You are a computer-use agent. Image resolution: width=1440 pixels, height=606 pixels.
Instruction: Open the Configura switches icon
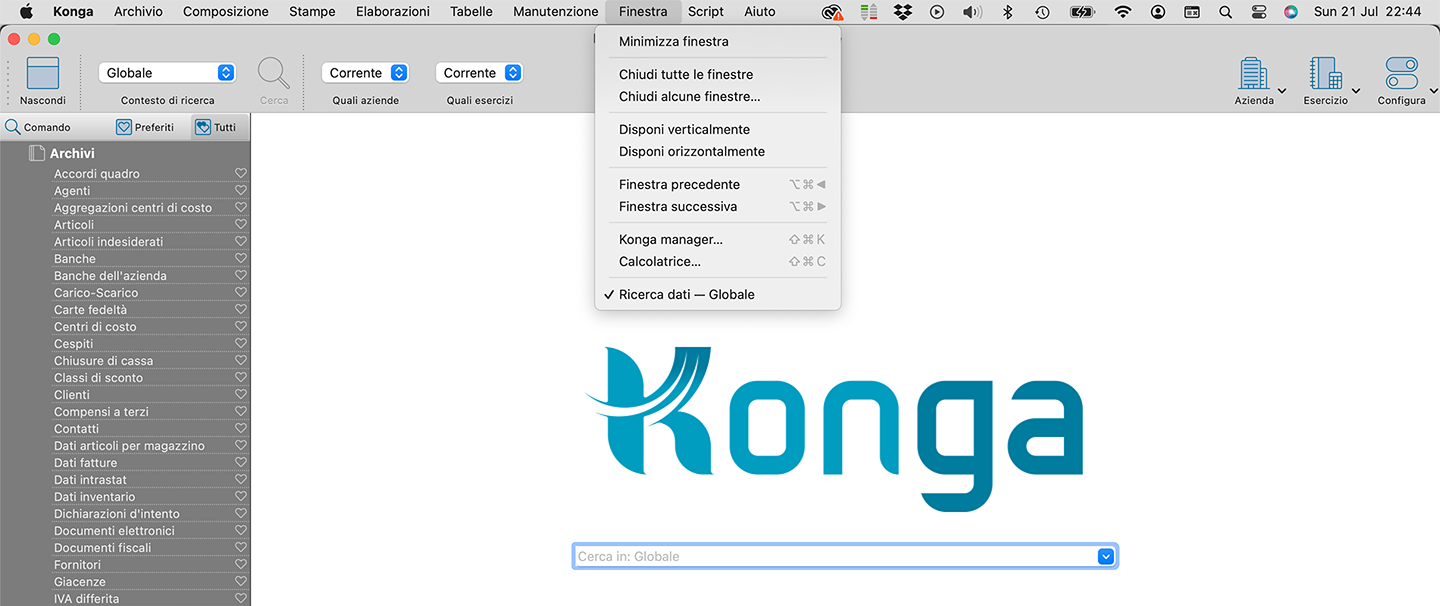(x=1401, y=74)
